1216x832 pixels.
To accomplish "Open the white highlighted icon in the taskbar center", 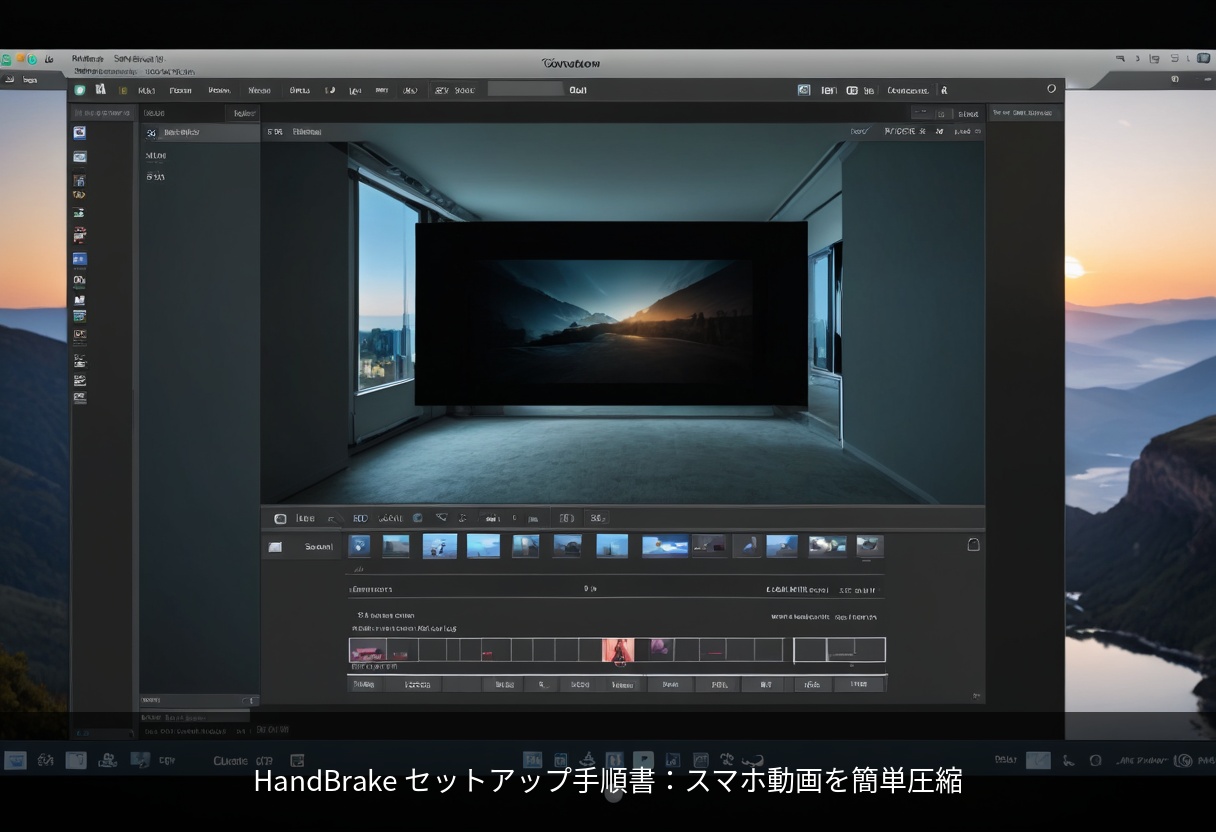I will click(x=643, y=760).
